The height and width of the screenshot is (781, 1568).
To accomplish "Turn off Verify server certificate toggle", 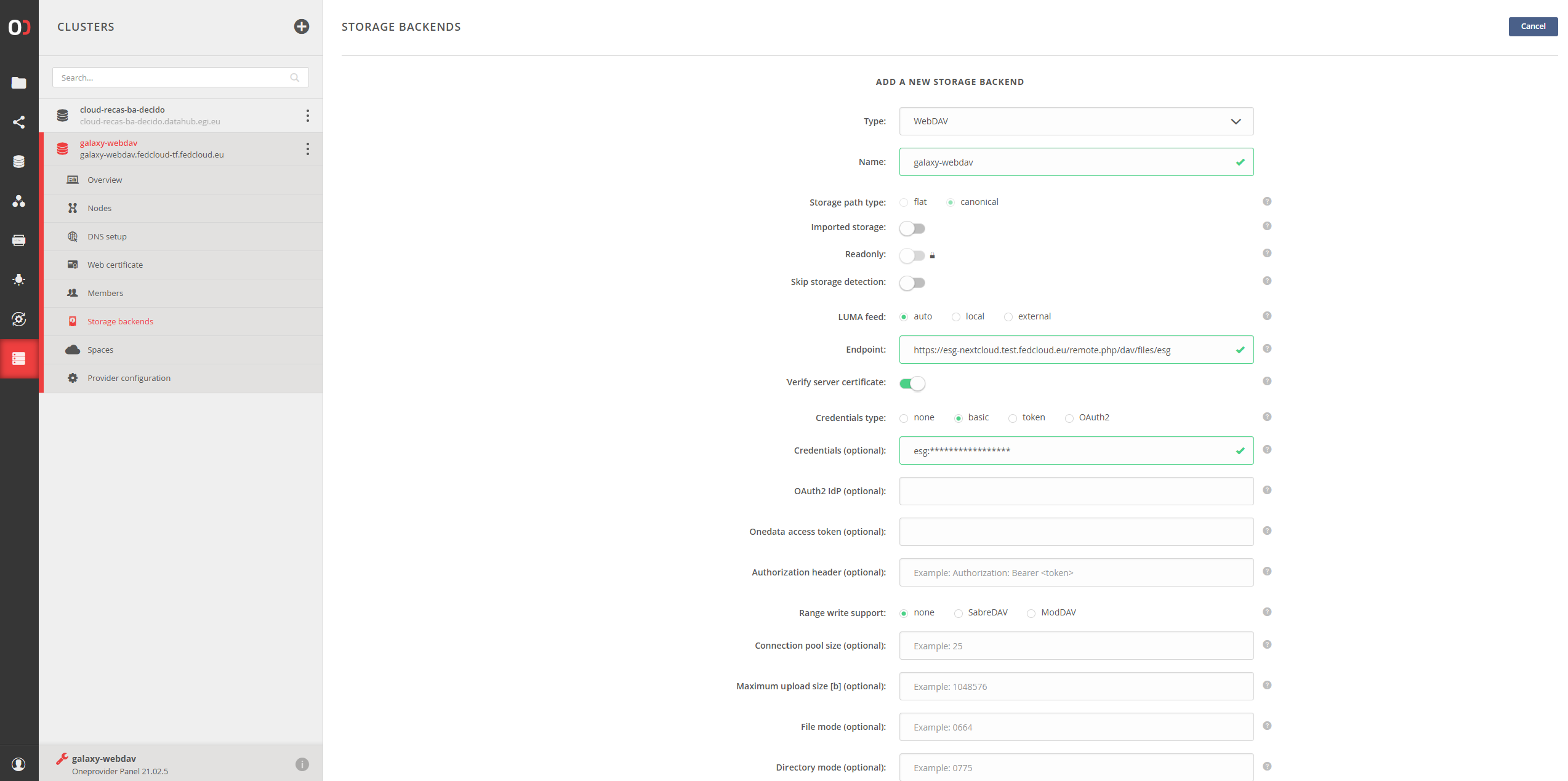I will point(912,383).
